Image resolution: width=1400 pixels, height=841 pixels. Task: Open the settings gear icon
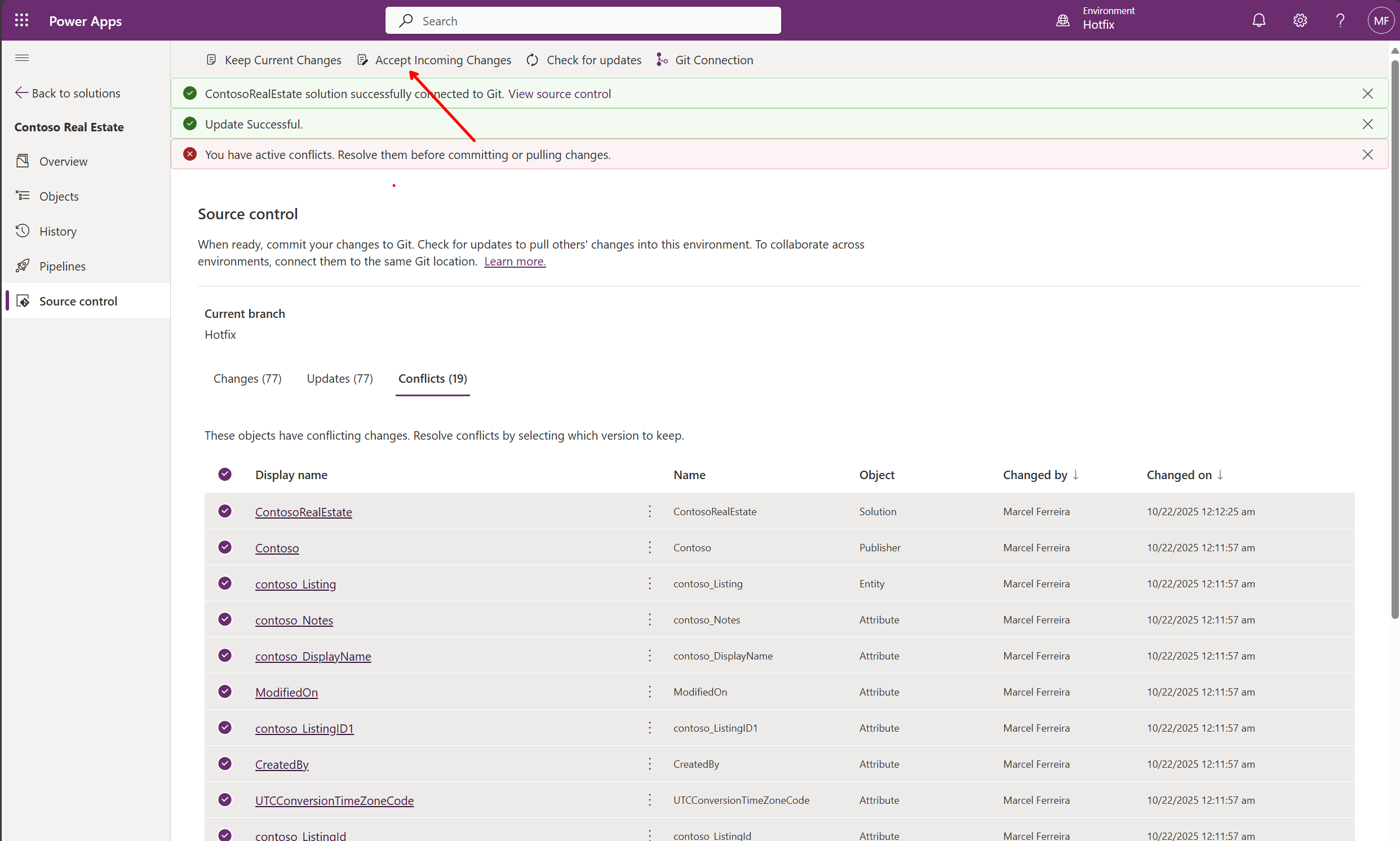pyautogui.click(x=1300, y=20)
